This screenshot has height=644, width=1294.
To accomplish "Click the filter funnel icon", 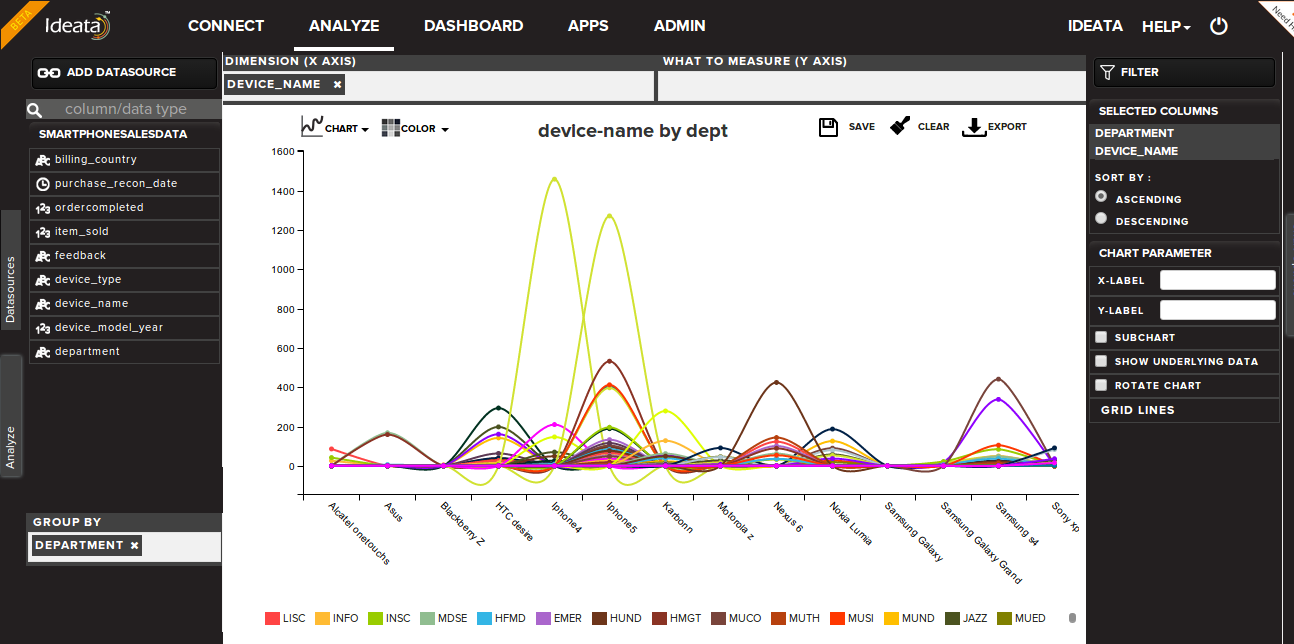I will coord(1107,72).
